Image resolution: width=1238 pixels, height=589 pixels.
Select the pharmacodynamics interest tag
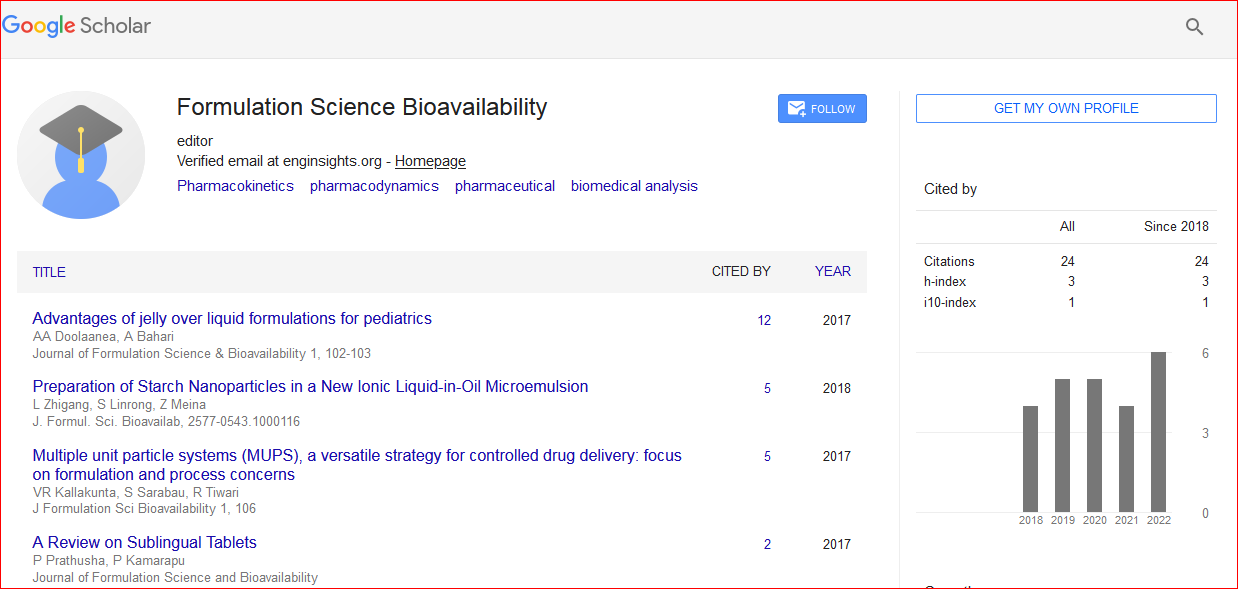374,186
